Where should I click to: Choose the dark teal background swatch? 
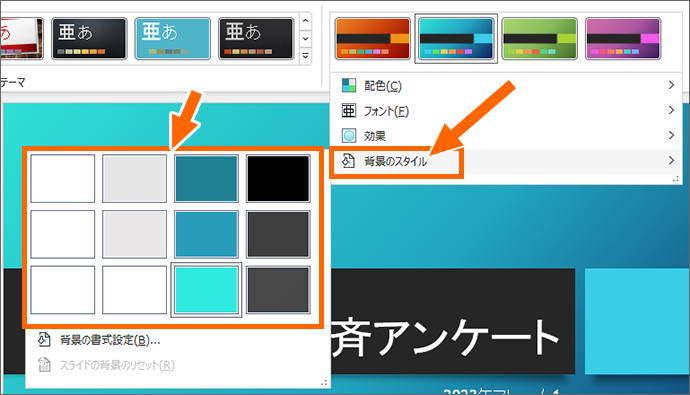[206, 179]
